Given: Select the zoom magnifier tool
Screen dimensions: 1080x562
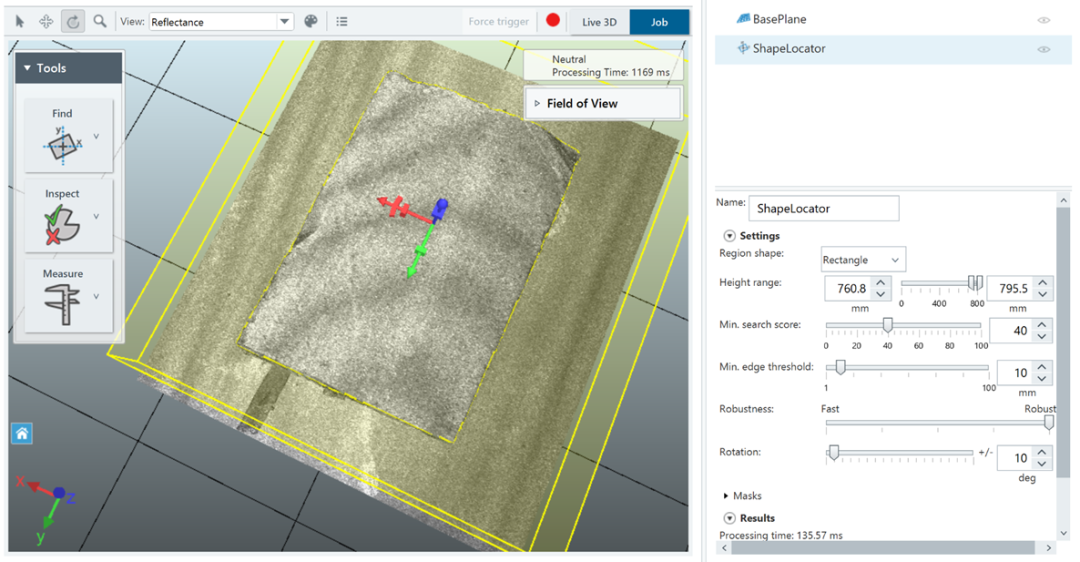Looking at the screenshot, I should (100, 21).
